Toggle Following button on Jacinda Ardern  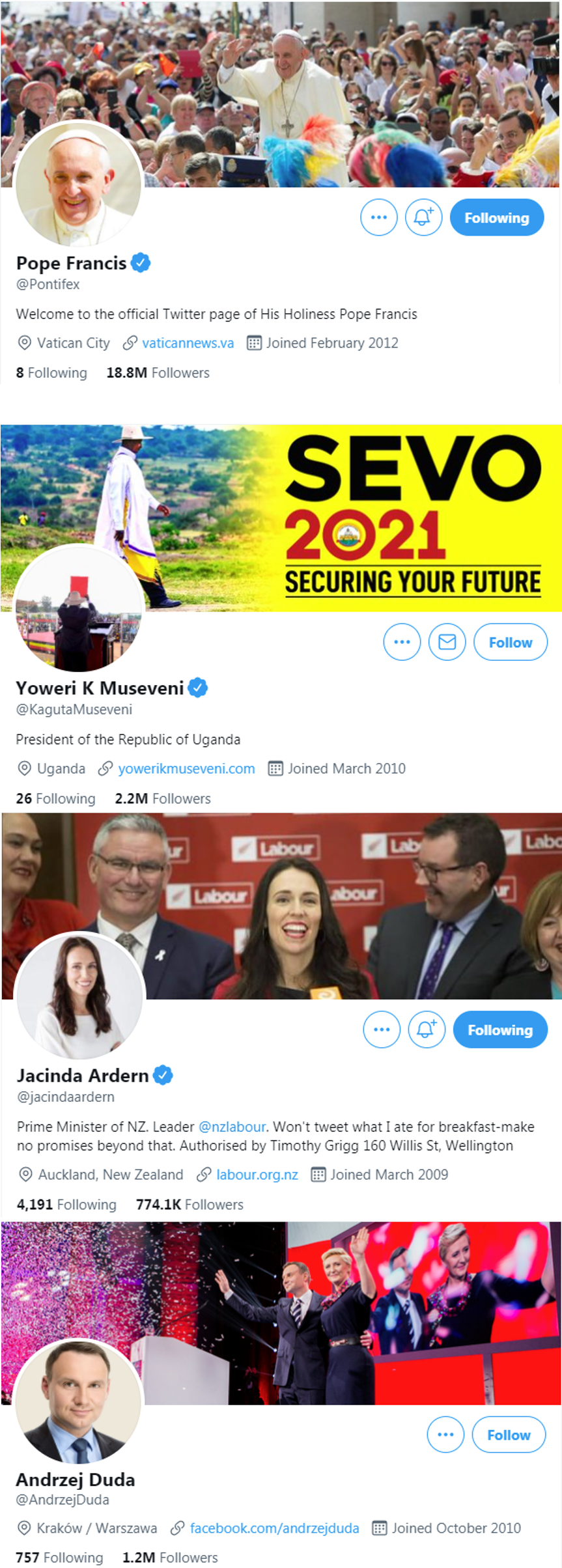(500, 1029)
